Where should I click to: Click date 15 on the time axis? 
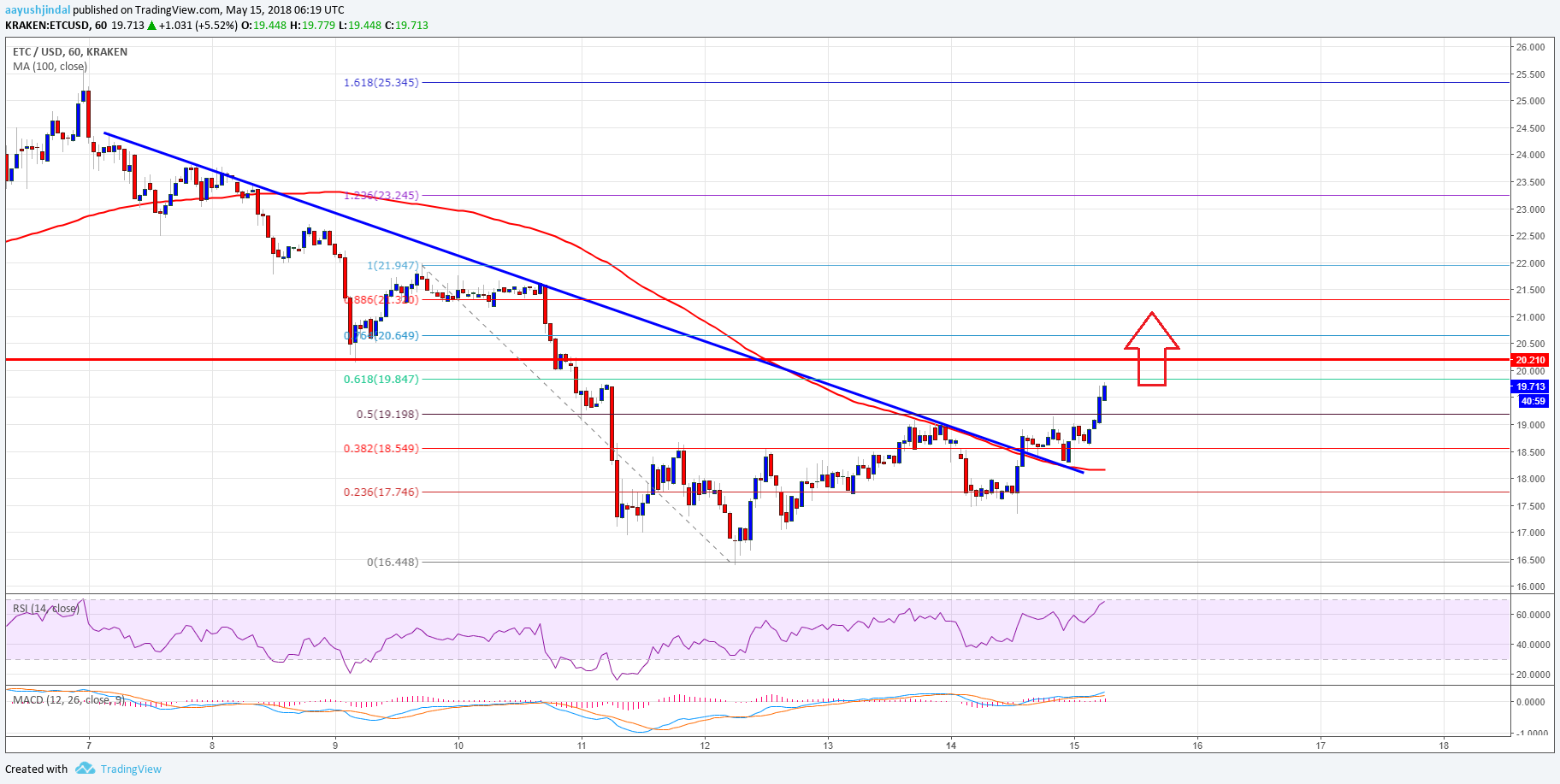click(x=1074, y=746)
